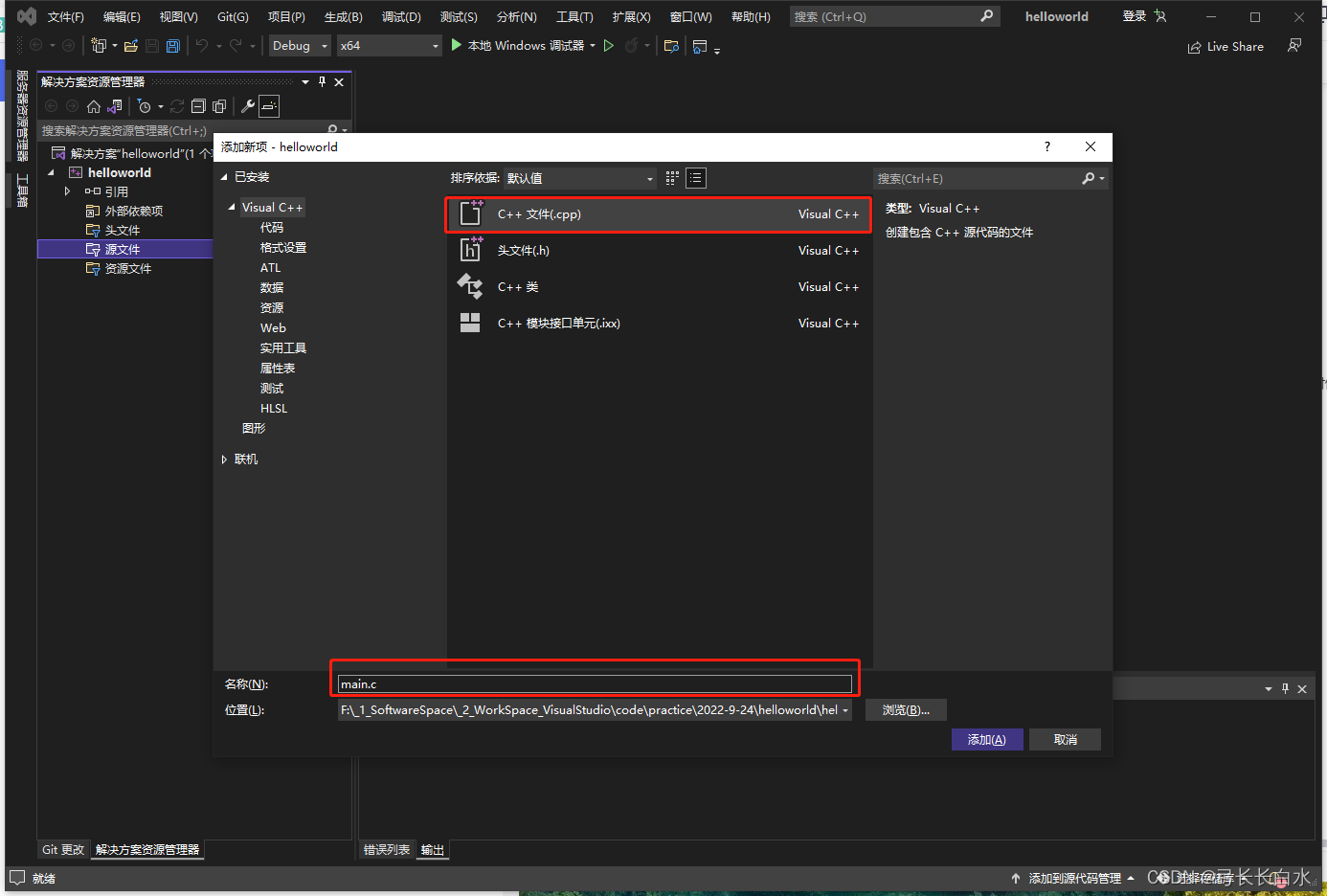The image size is (1327, 896).
Task: Select 头文件 folder in Solution Explorer
Action: (123, 230)
